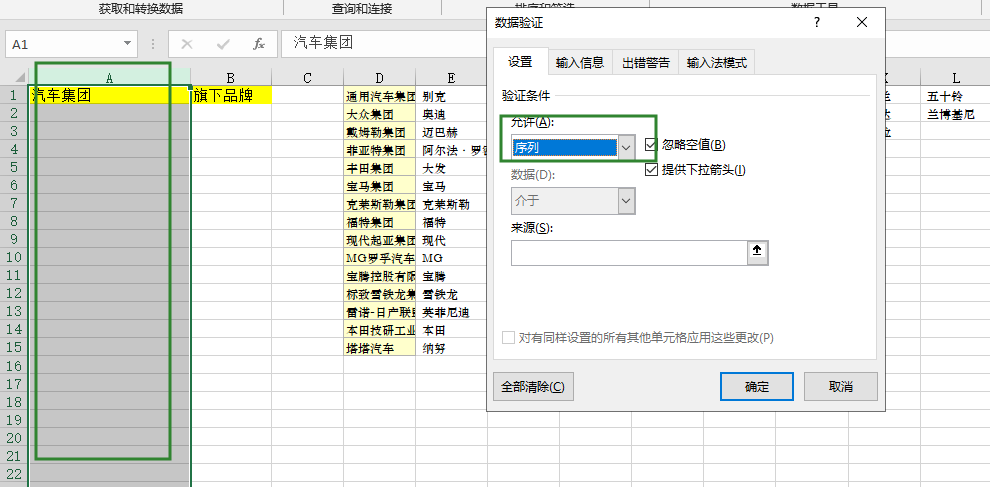Select column E header
Screen dimensions: 990x487
(x=451, y=78)
